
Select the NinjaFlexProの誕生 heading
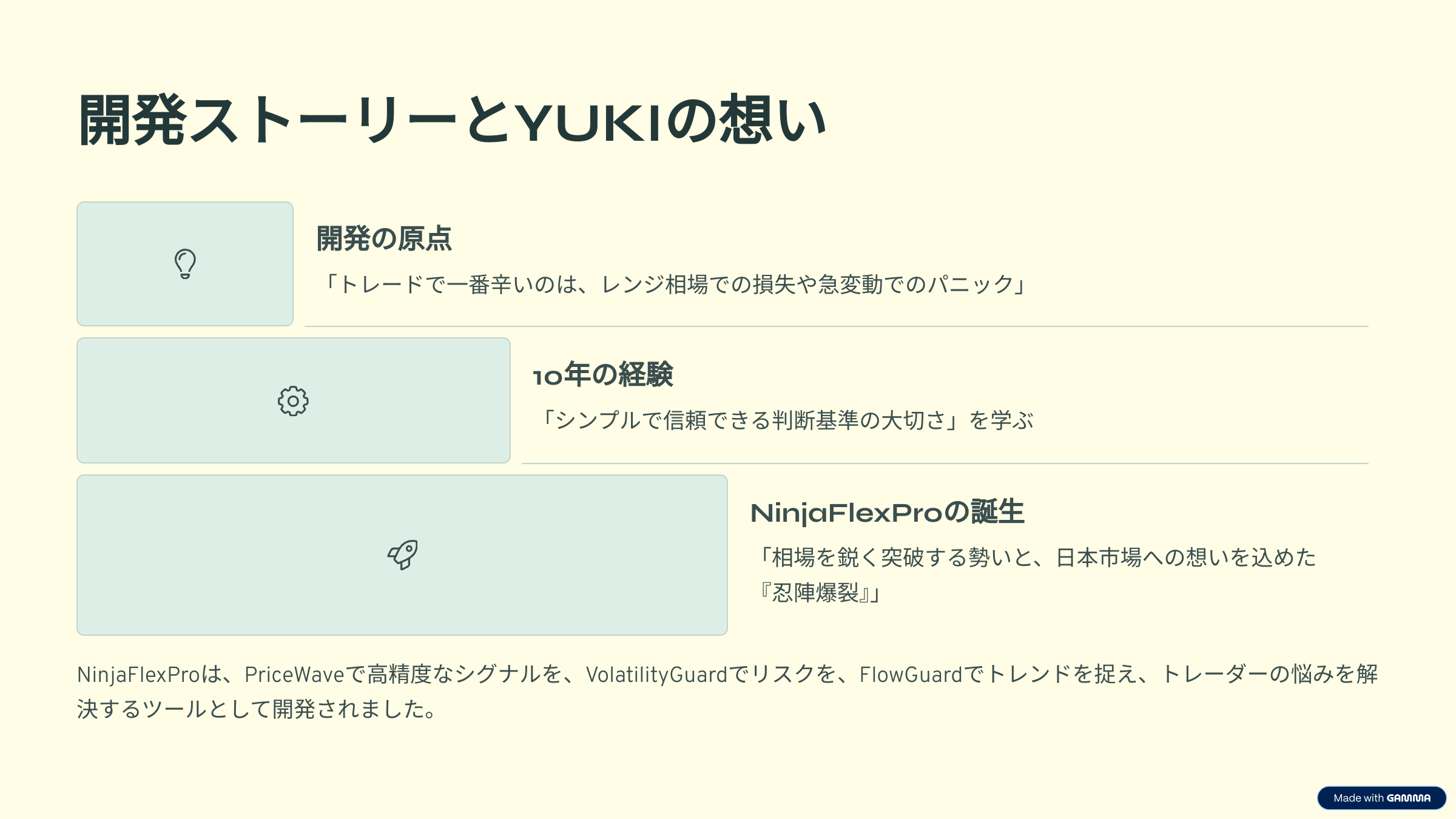point(887,513)
